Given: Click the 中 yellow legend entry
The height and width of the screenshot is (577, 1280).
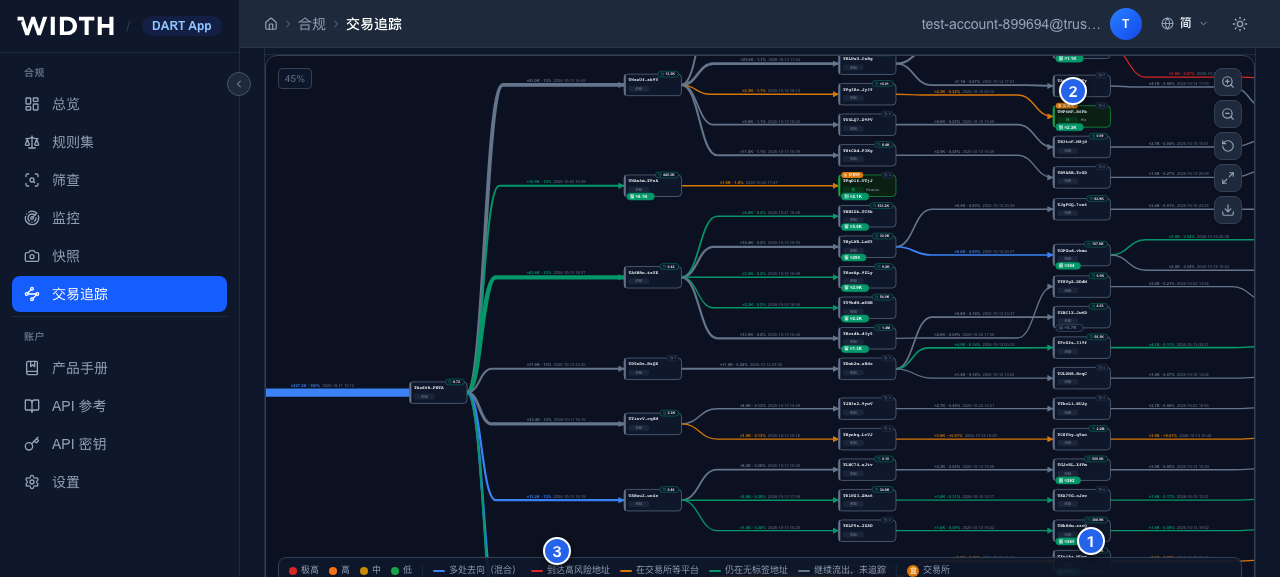Looking at the screenshot, I should point(370,570).
